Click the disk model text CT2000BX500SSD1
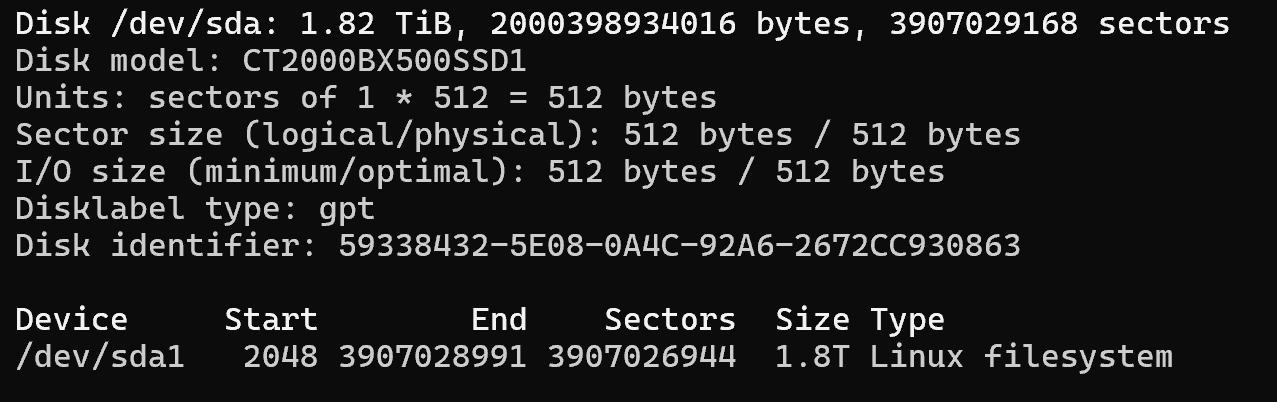Viewport: 1277px width, 402px height. click(x=384, y=61)
